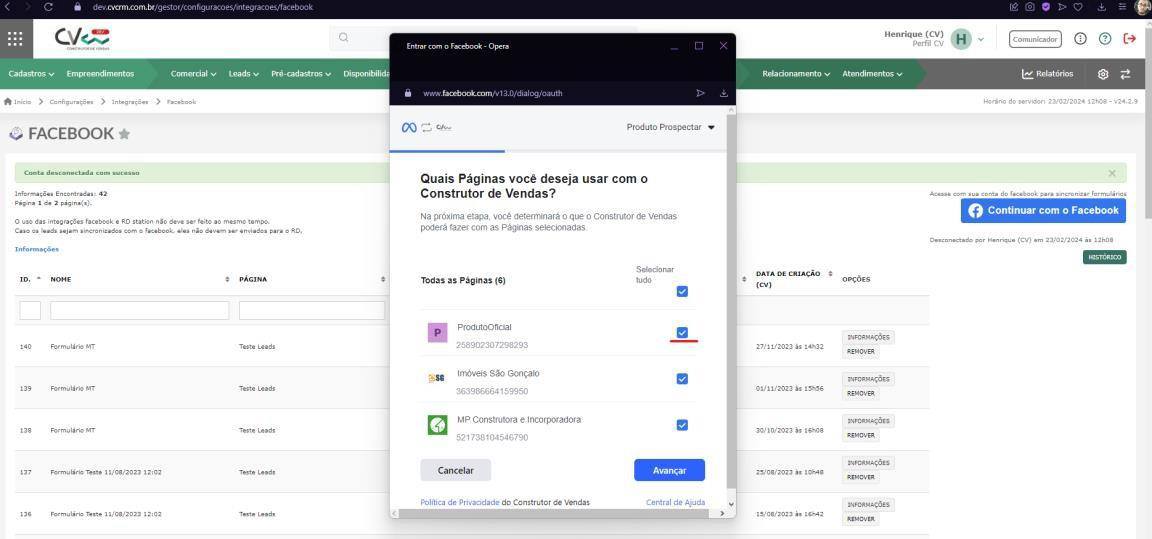
Task: Click the Informações link above the table
Action: pyautogui.click(x=37, y=249)
